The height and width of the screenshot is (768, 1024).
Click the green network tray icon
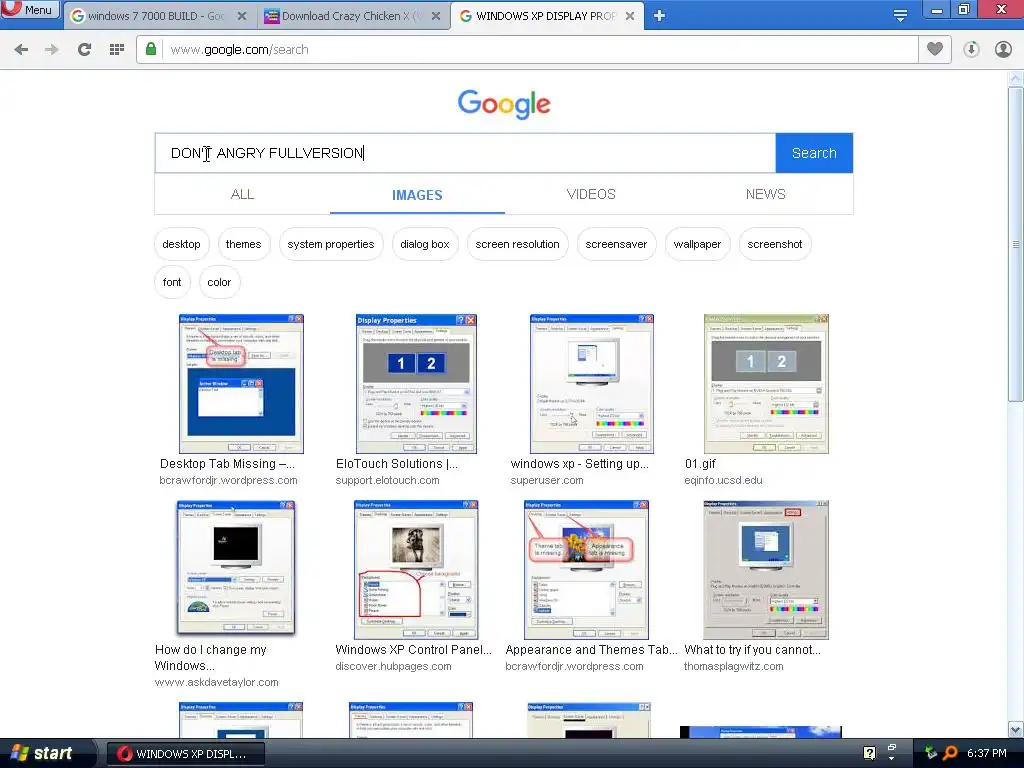point(931,753)
